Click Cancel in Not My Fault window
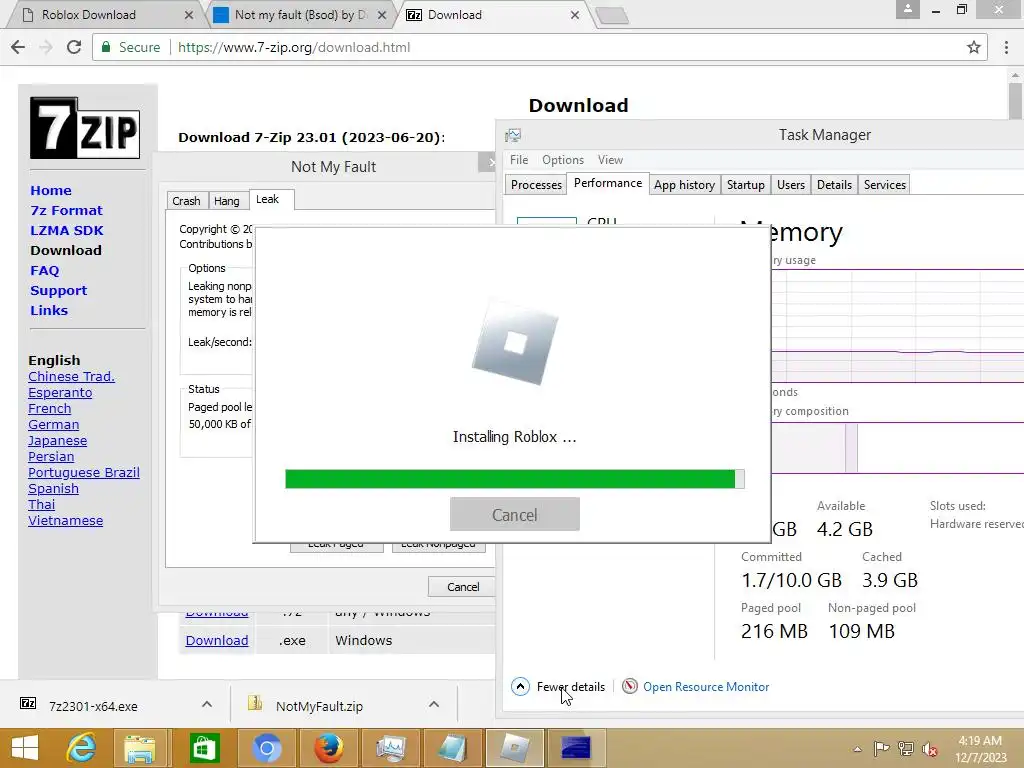 coord(463,586)
